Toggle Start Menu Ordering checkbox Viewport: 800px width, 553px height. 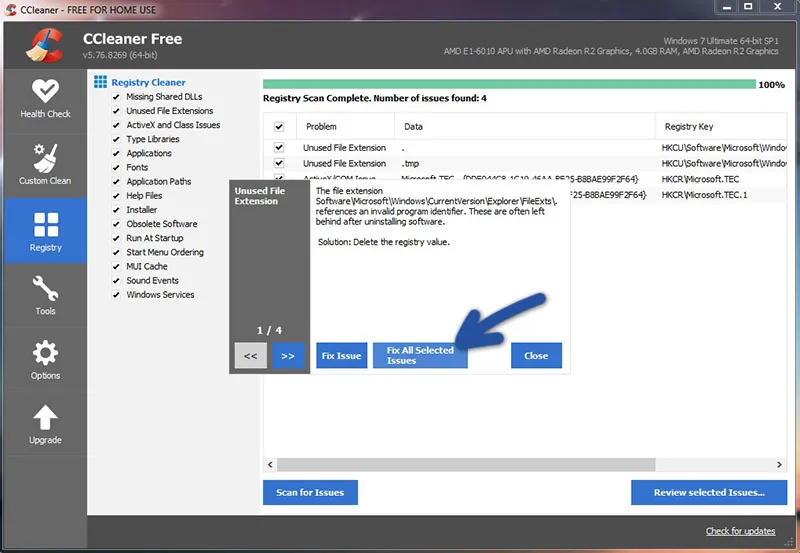[x=116, y=253]
